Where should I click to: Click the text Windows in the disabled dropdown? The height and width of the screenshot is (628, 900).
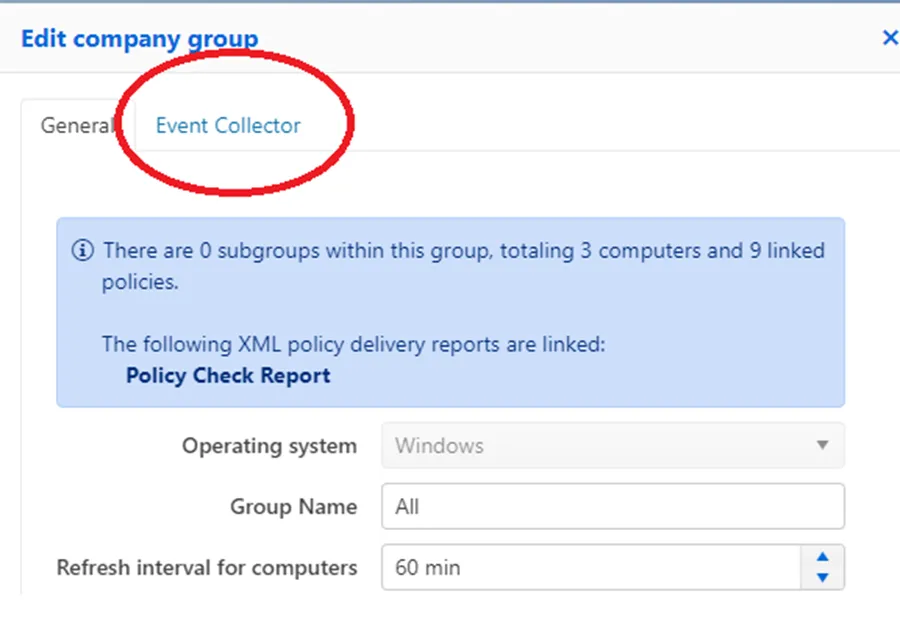(x=439, y=445)
